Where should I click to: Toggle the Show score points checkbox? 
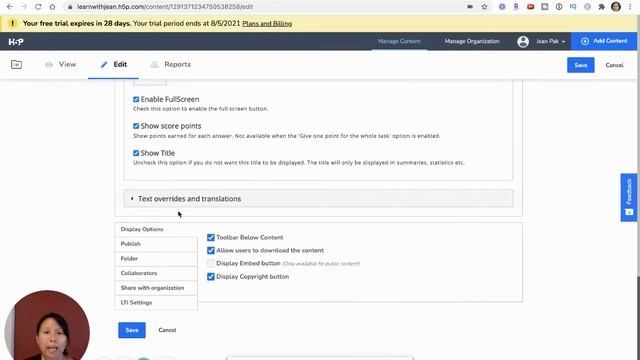tap(136, 126)
